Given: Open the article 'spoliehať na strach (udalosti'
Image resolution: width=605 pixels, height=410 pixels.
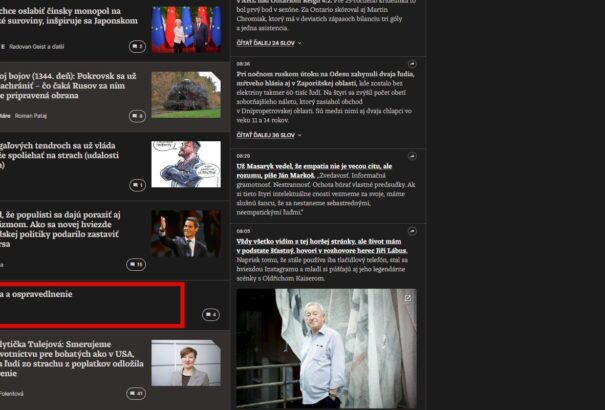Looking at the screenshot, I should click(x=59, y=155).
